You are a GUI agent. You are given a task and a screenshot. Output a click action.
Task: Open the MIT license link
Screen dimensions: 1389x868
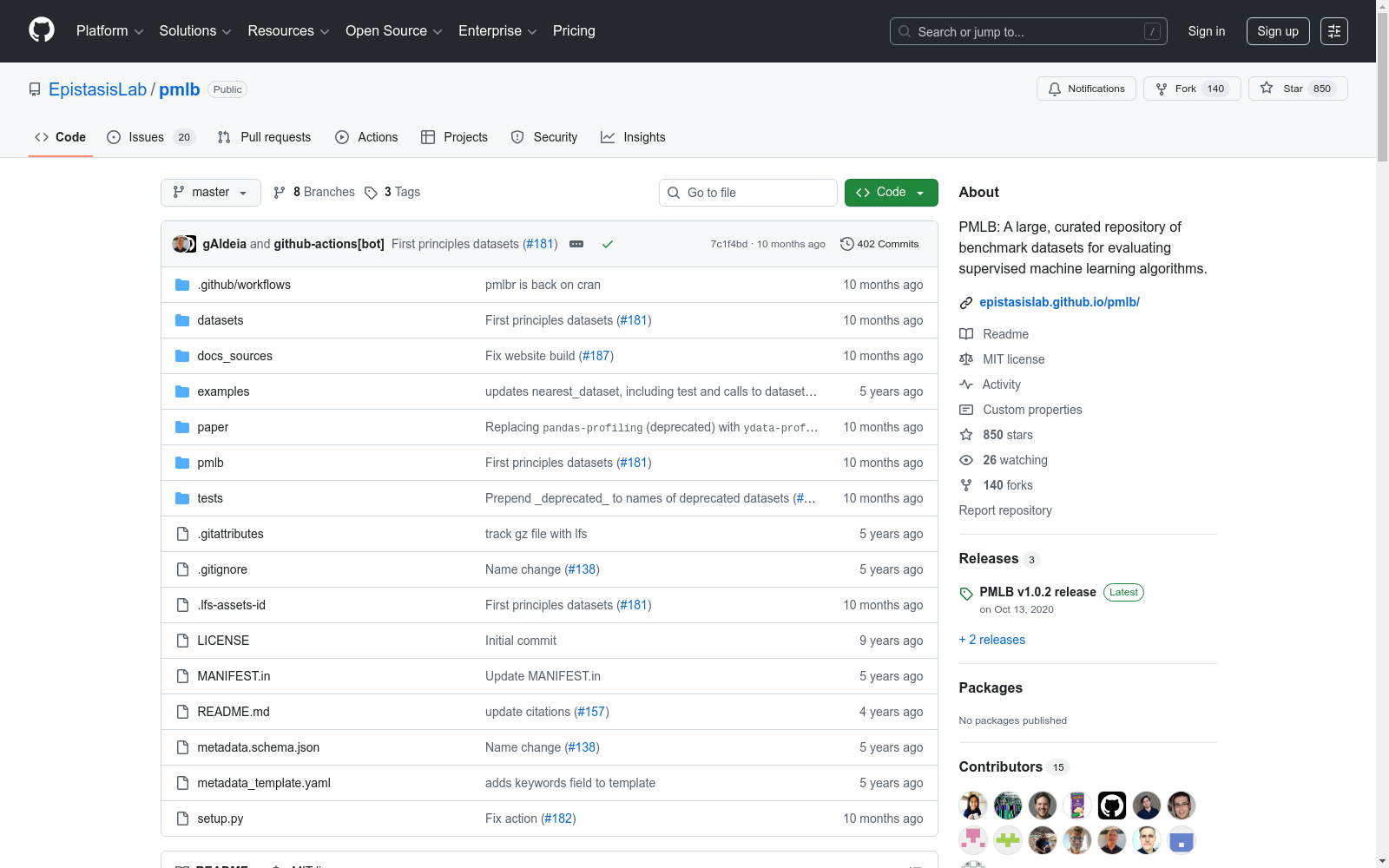click(1002, 359)
